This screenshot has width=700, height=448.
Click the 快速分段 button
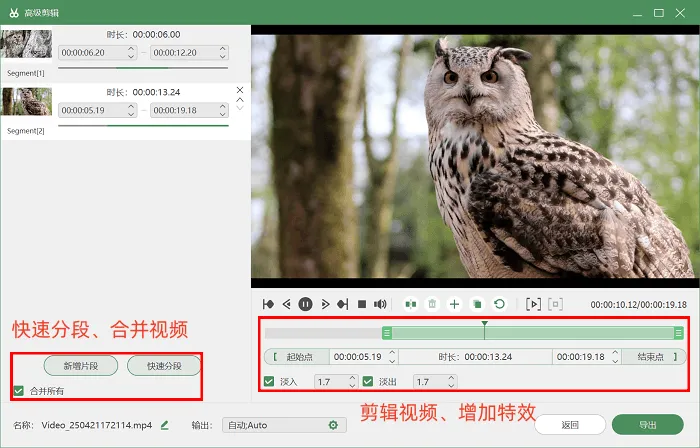pos(164,366)
